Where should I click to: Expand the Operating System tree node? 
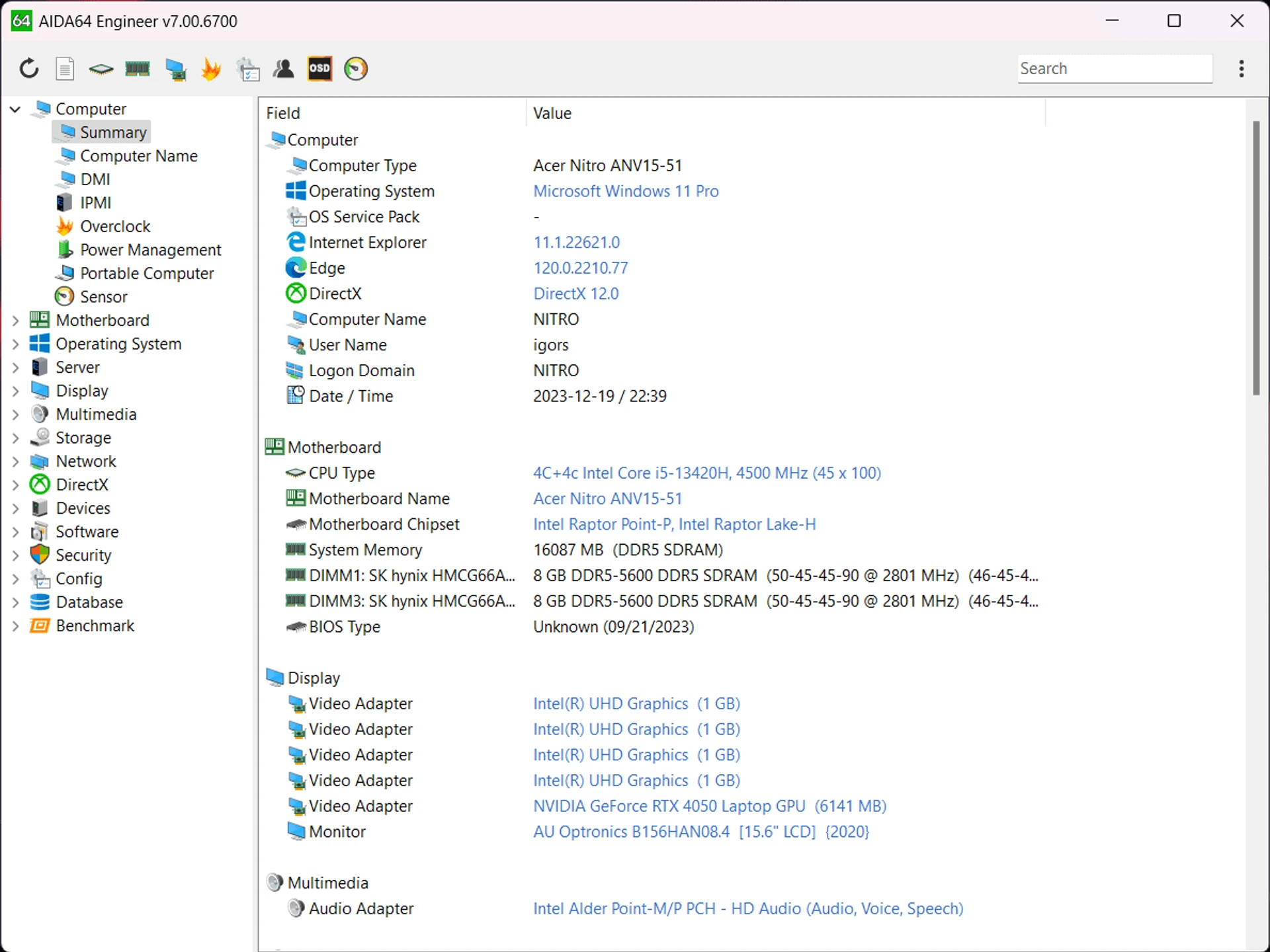click(15, 344)
